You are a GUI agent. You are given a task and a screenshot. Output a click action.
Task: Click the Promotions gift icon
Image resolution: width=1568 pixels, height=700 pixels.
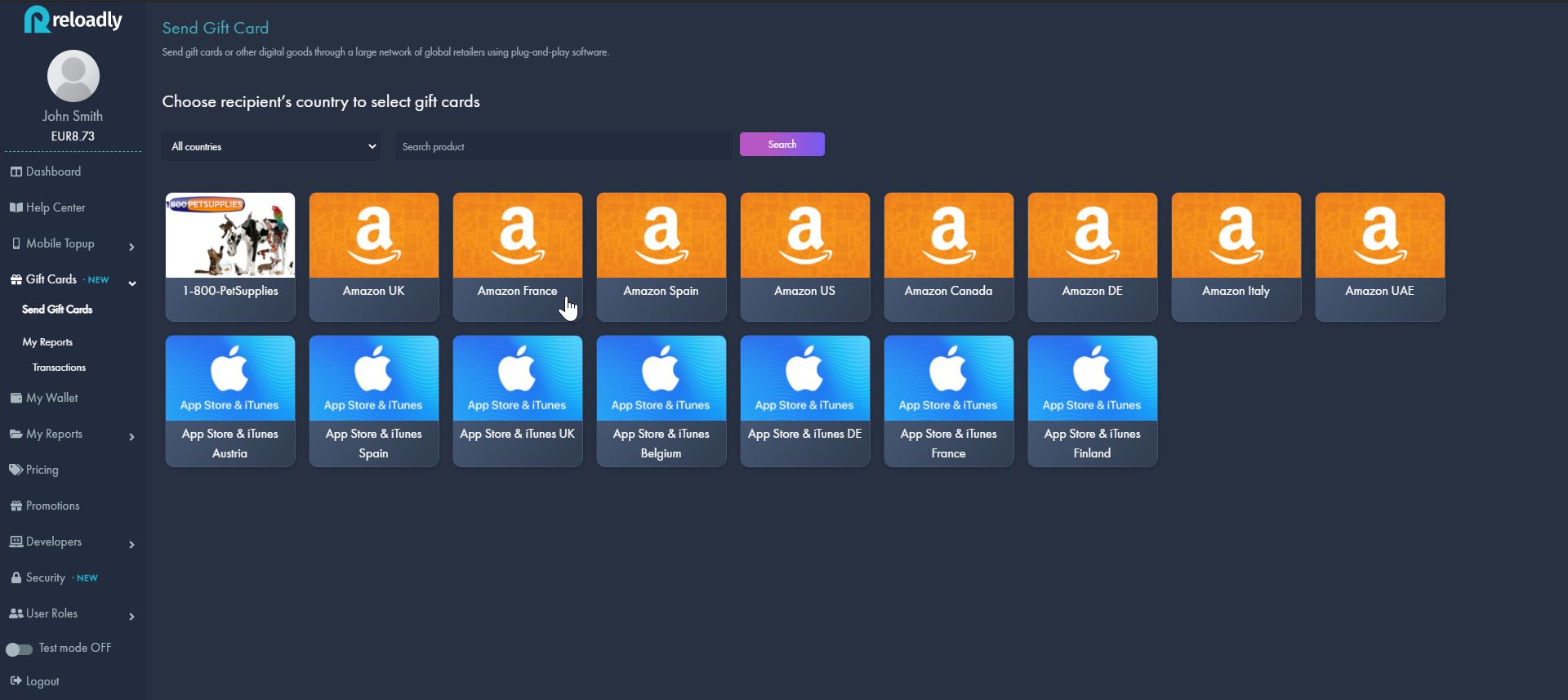16,506
